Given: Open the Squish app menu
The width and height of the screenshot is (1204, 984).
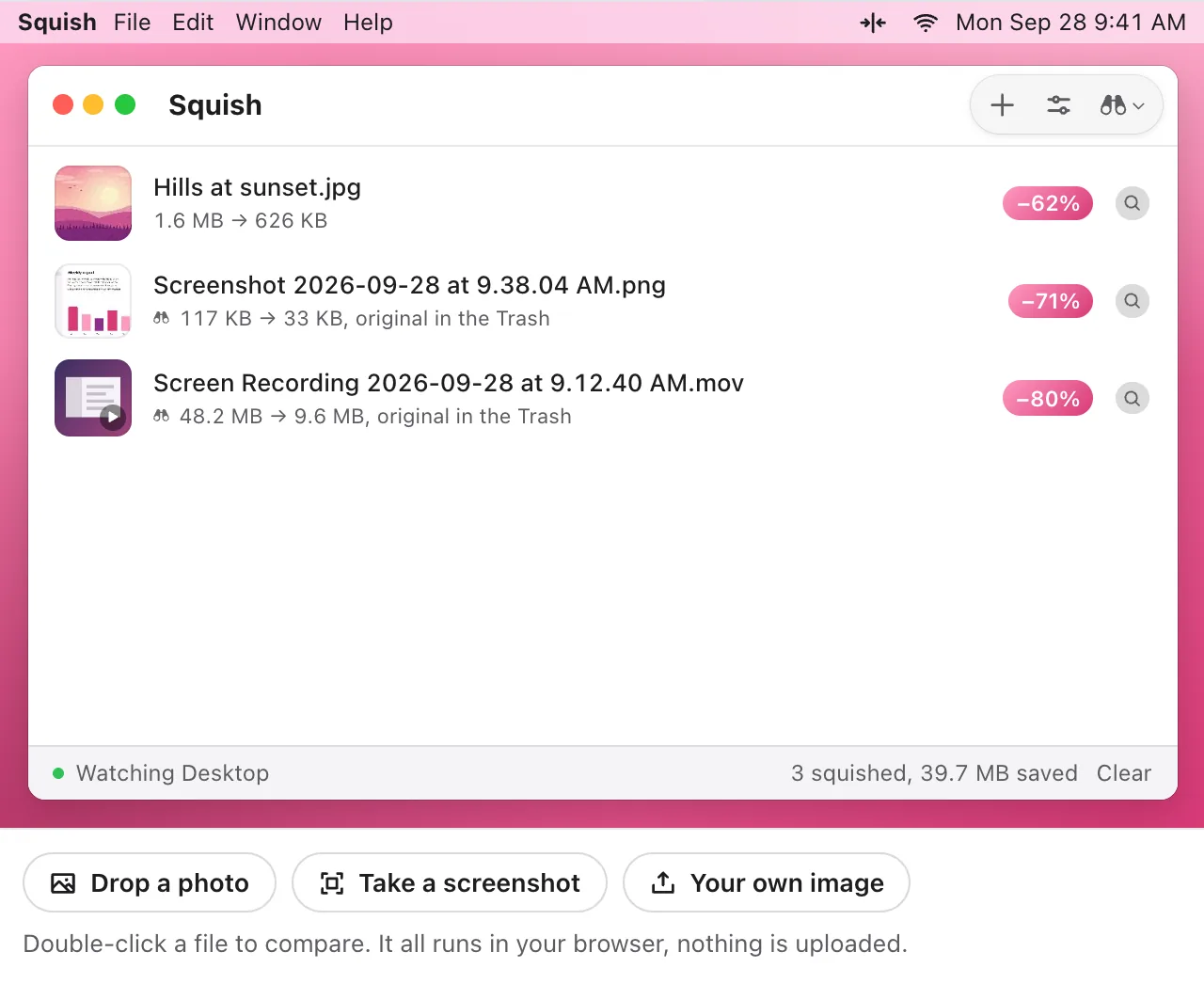Looking at the screenshot, I should tap(57, 23).
